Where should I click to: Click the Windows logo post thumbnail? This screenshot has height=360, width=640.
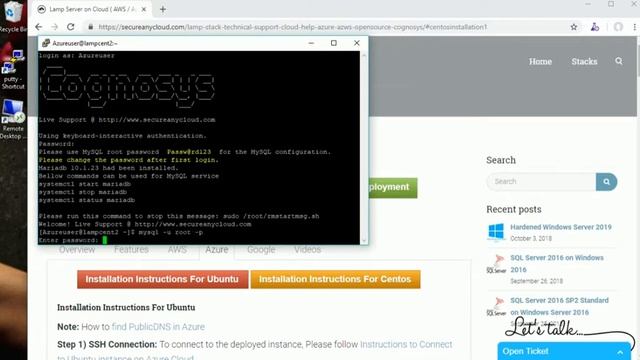click(496, 232)
